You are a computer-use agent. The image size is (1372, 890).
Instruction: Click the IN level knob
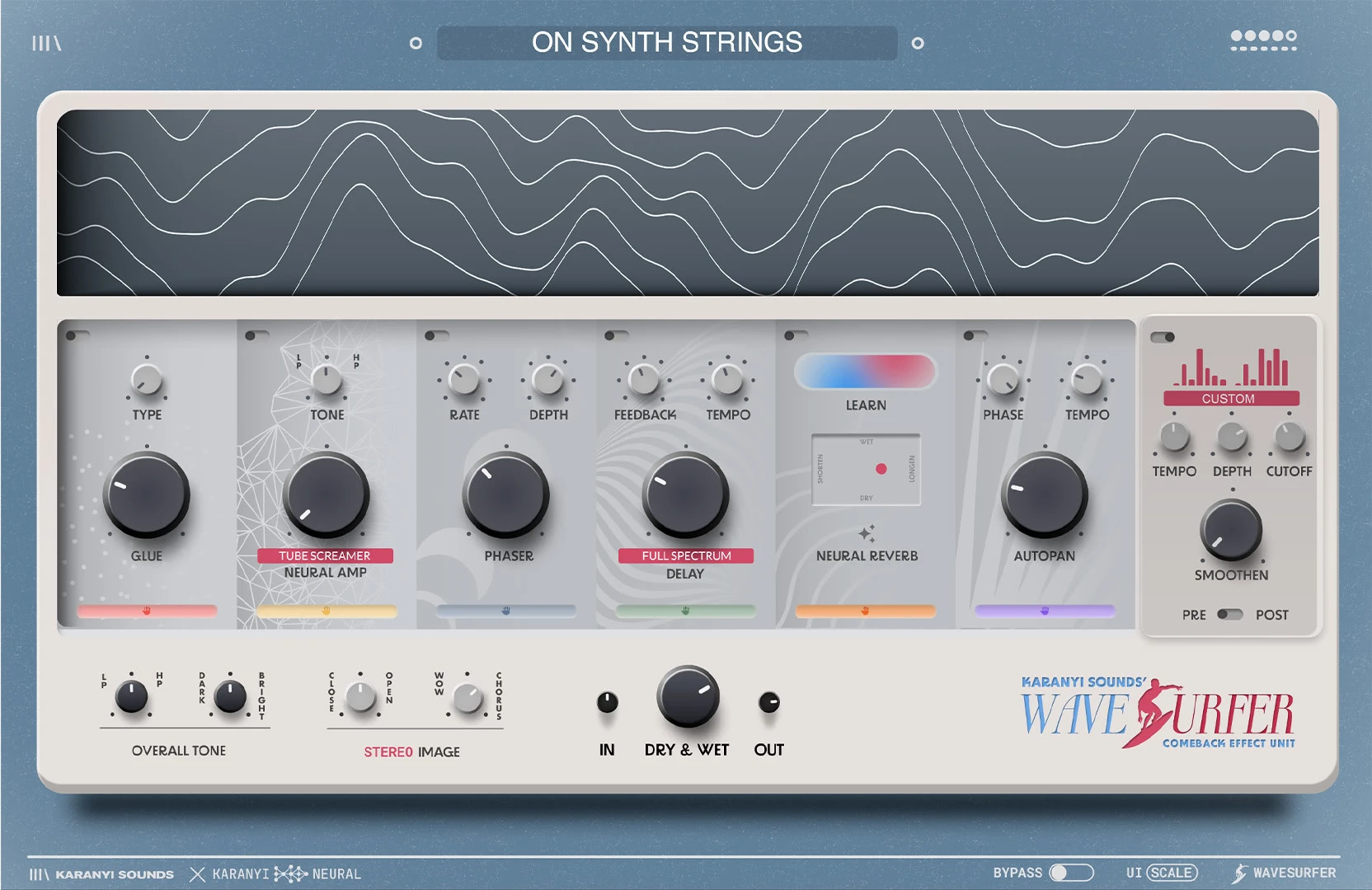607,702
